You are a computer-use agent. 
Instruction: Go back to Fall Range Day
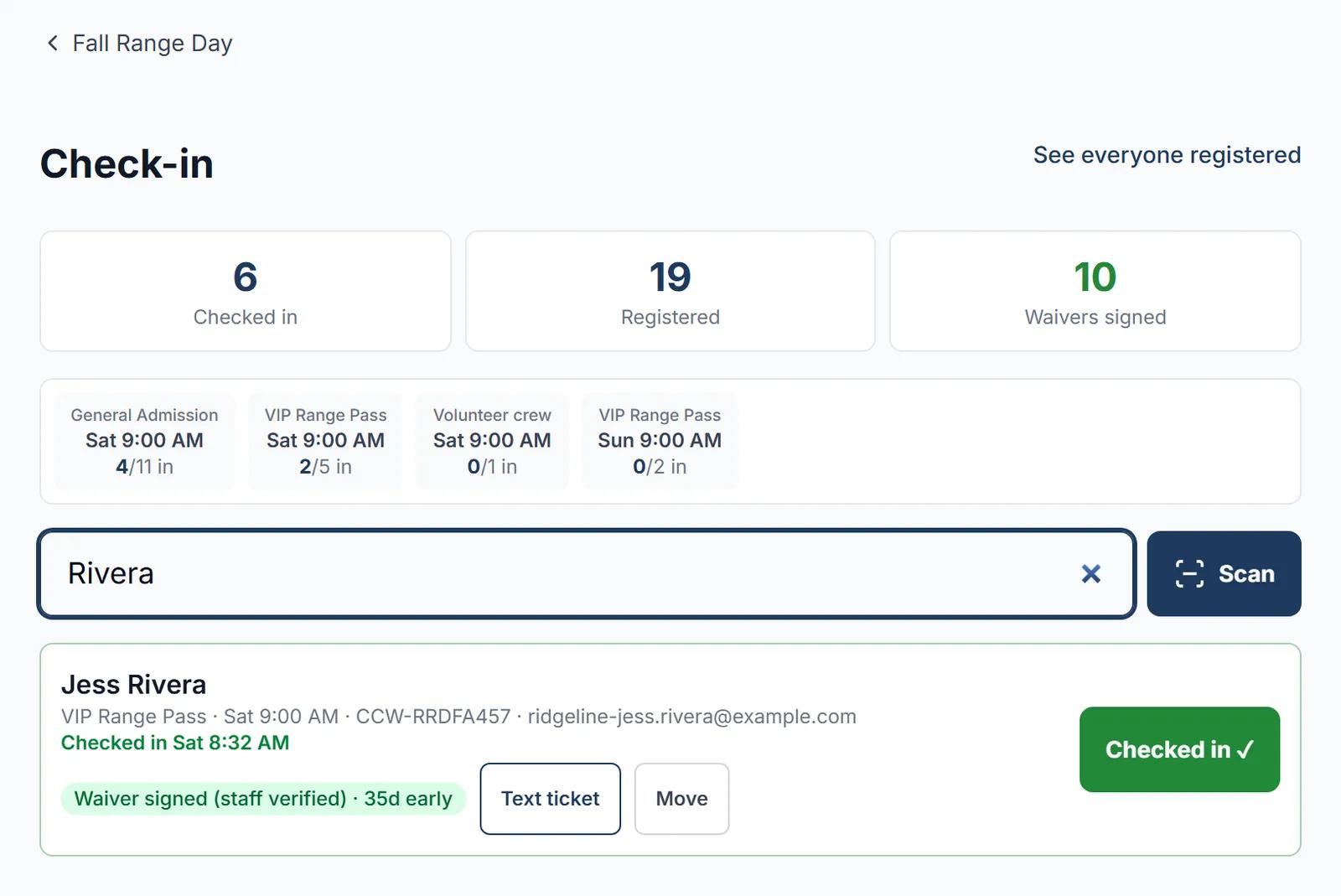pyautogui.click(x=139, y=43)
